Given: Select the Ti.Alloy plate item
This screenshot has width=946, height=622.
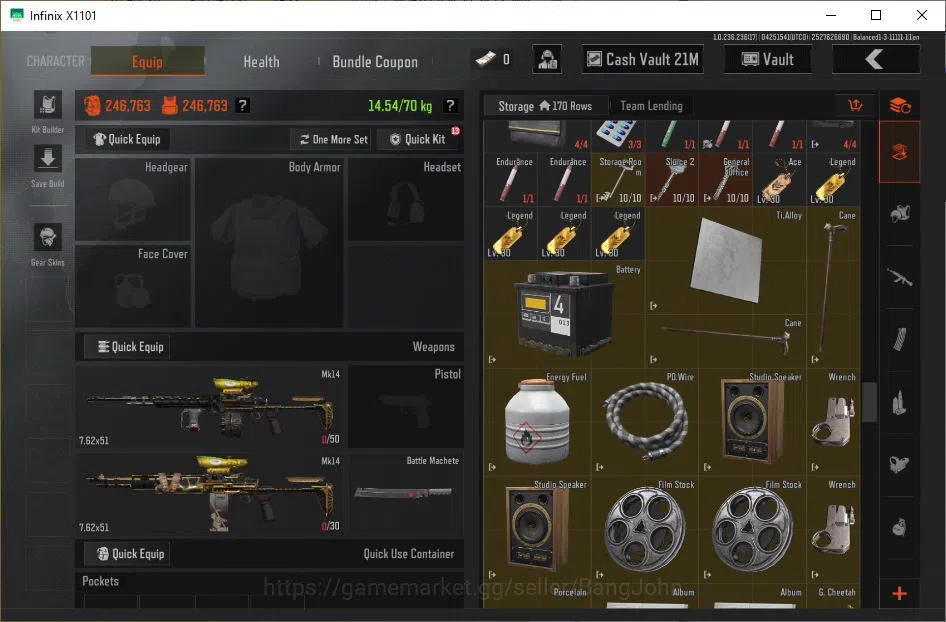Looking at the screenshot, I should 726,259.
